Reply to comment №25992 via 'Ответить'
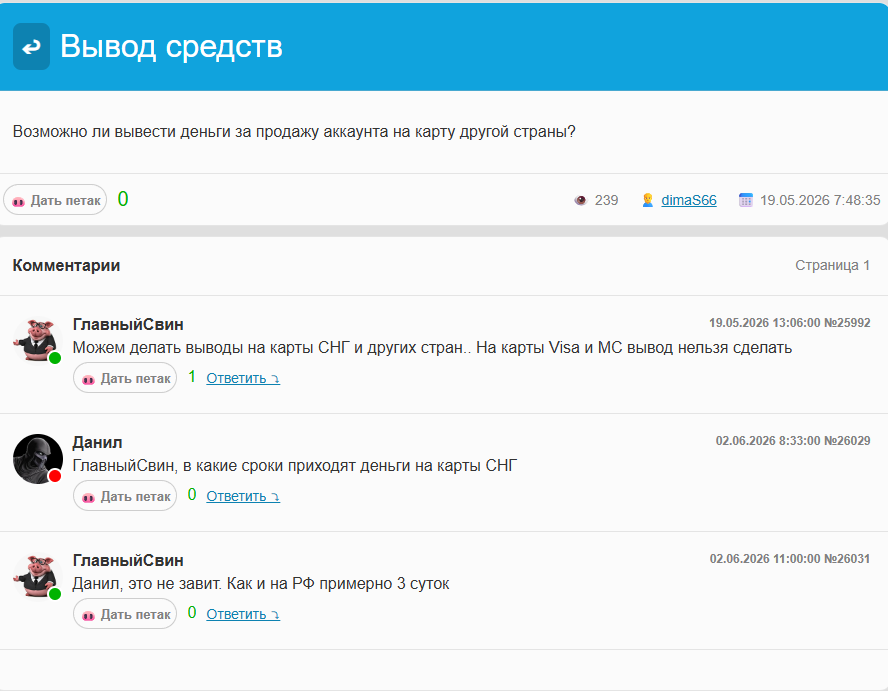 [243, 378]
